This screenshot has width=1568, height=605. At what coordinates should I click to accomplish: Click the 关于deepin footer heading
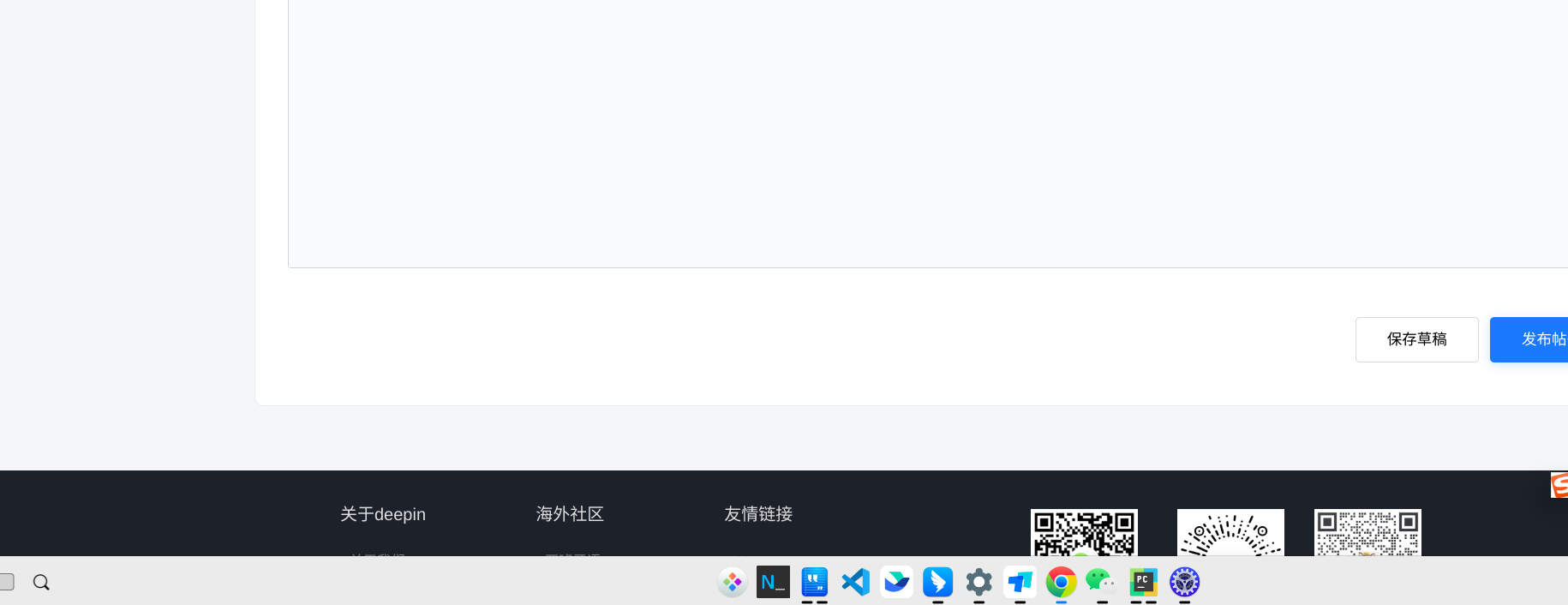point(383,514)
